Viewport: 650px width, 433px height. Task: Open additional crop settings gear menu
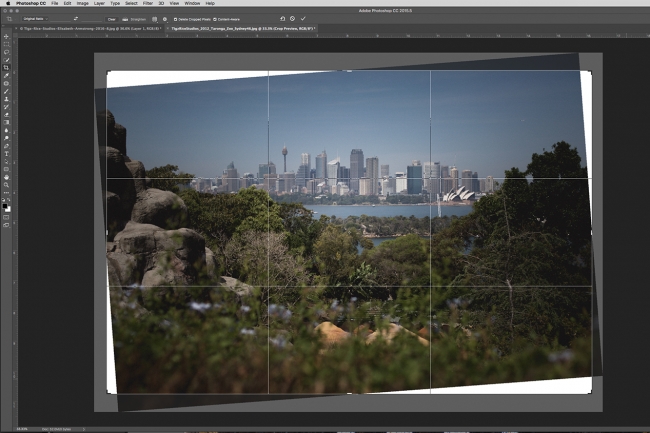point(165,19)
